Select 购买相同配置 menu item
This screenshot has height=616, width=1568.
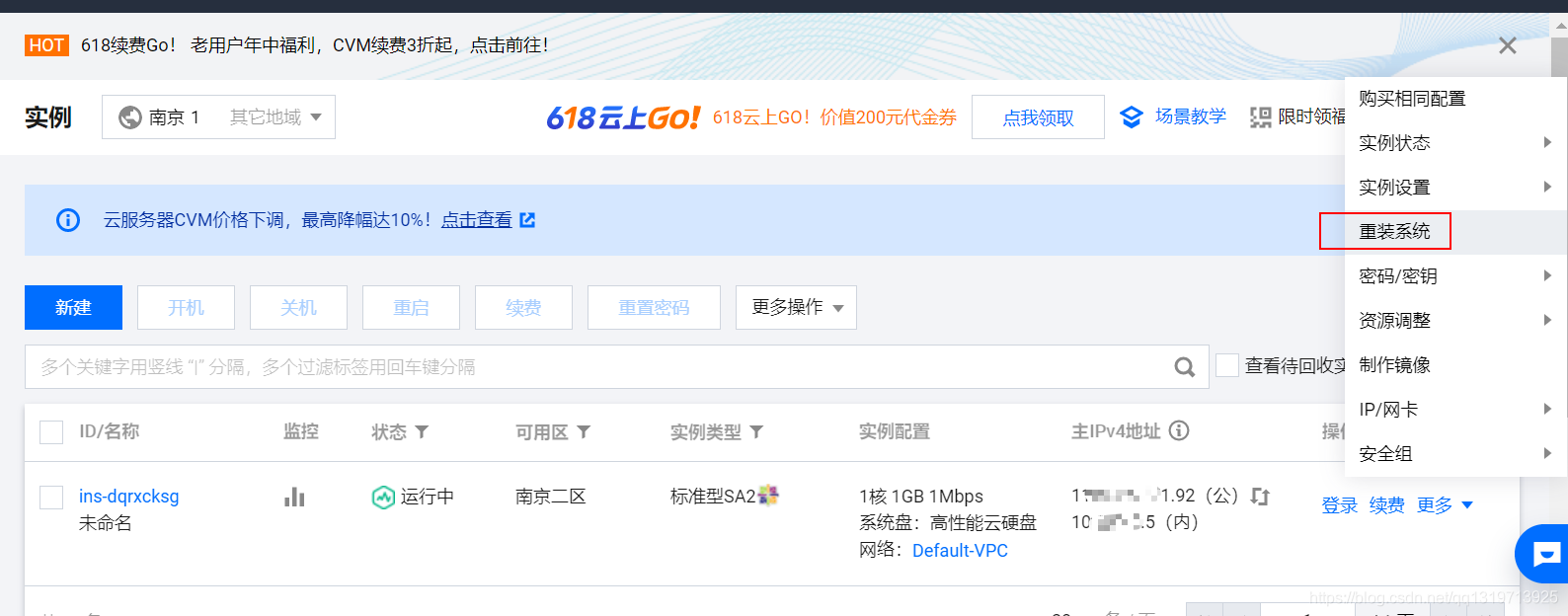pos(1455,99)
